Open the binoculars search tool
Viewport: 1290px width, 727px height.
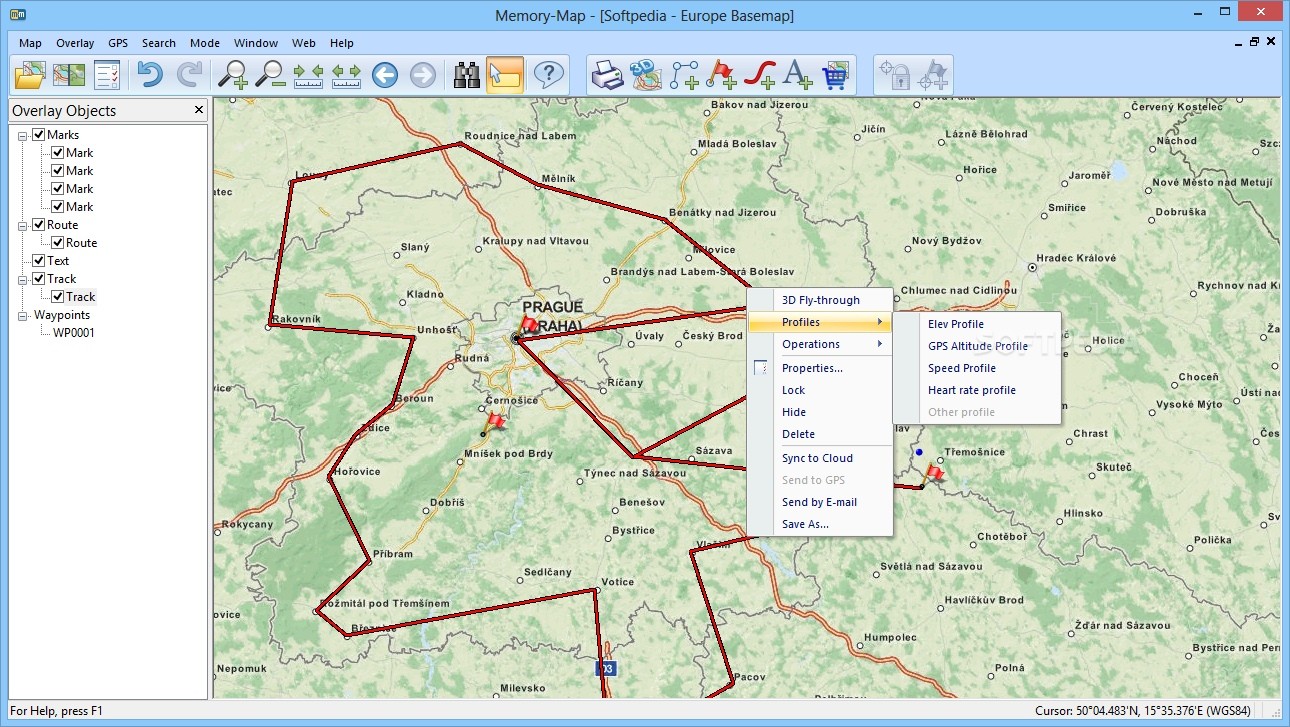[467, 75]
